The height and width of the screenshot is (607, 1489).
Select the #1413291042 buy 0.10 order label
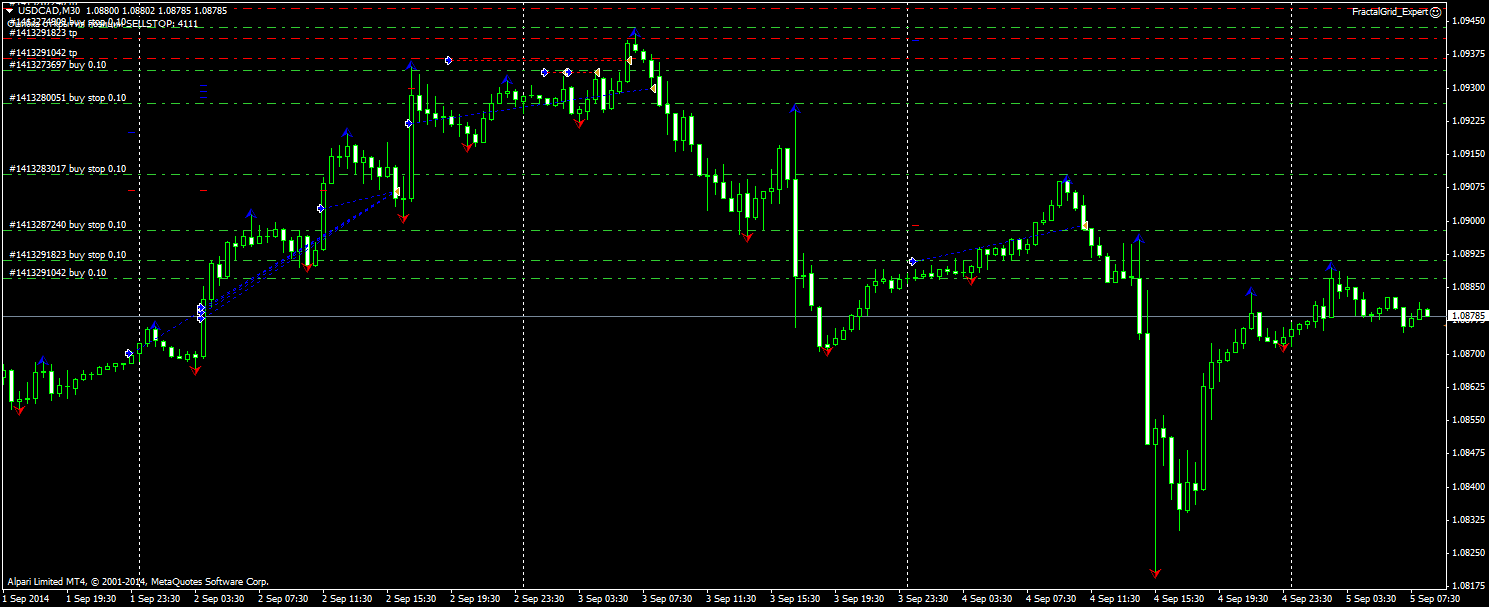click(x=58, y=272)
